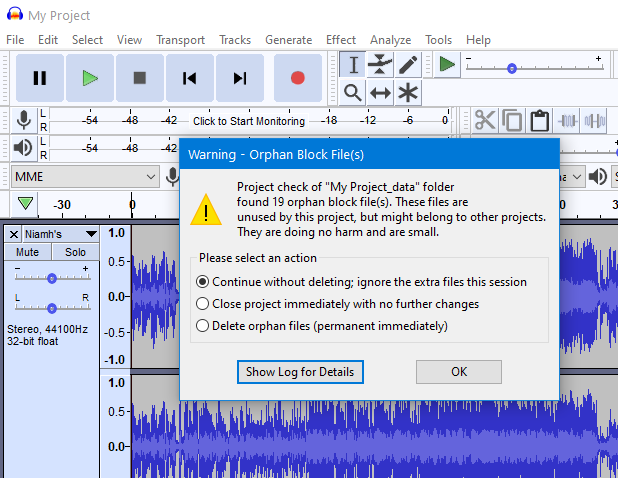Open the MME audio host dropdown
Screen dimensions: 618x478
[85, 177]
